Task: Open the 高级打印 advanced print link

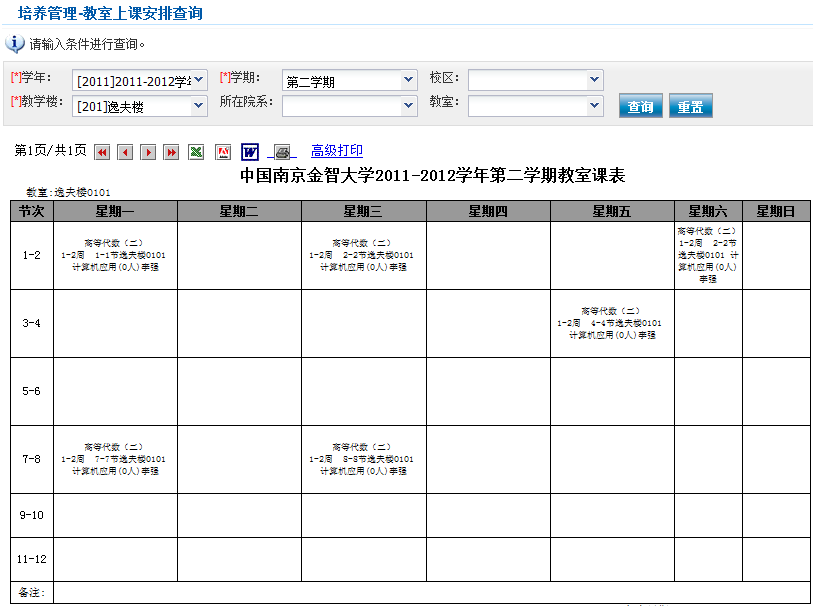Action: click(x=337, y=151)
